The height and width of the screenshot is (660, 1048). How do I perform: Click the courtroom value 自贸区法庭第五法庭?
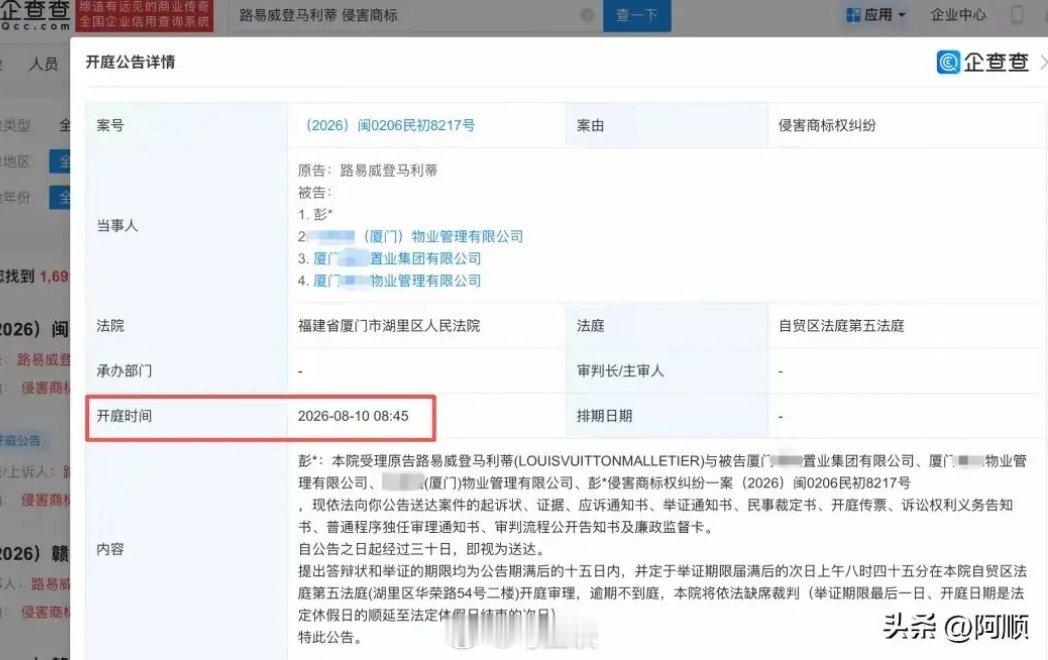click(x=841, y=326)
